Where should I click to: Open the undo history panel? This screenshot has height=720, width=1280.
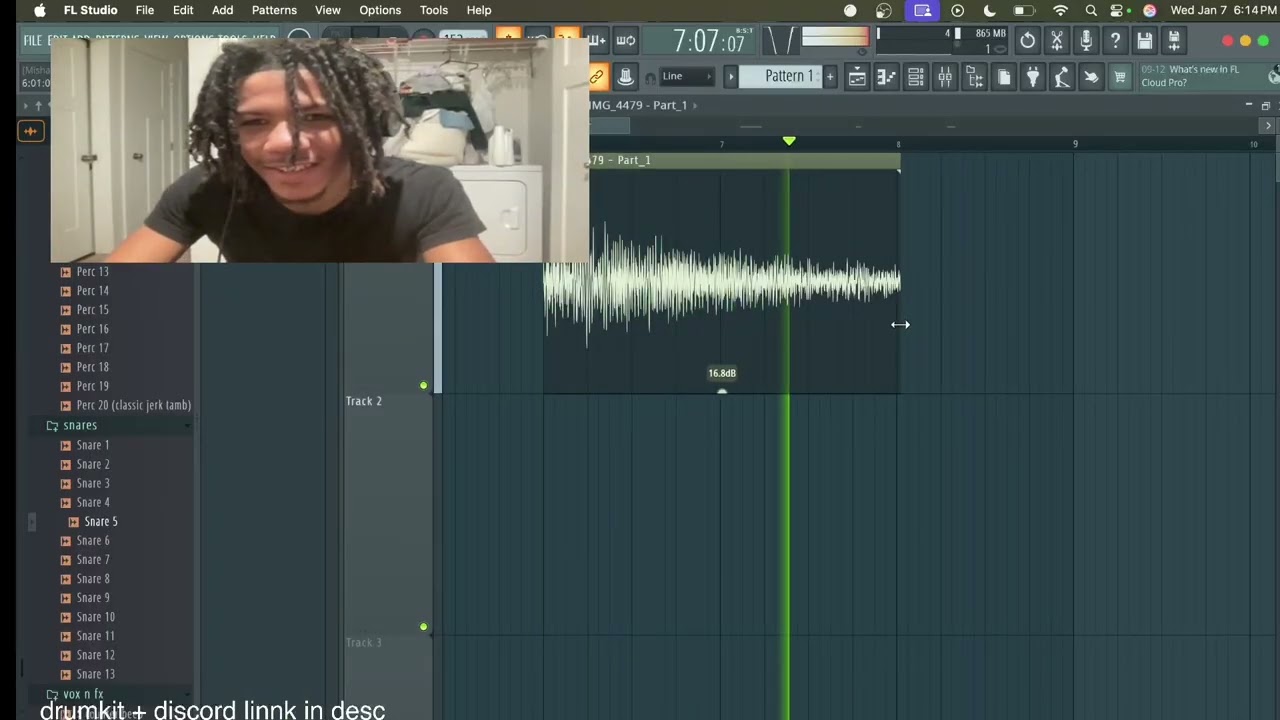(x=1027, y=41)
